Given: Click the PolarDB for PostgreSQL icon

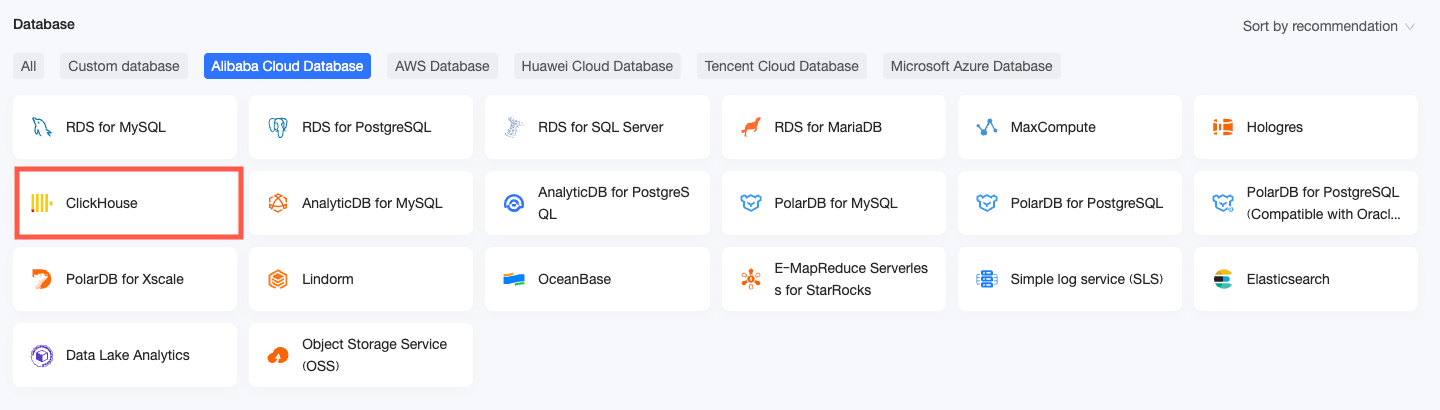Looking at the screenshot, I should coord(987,203).
